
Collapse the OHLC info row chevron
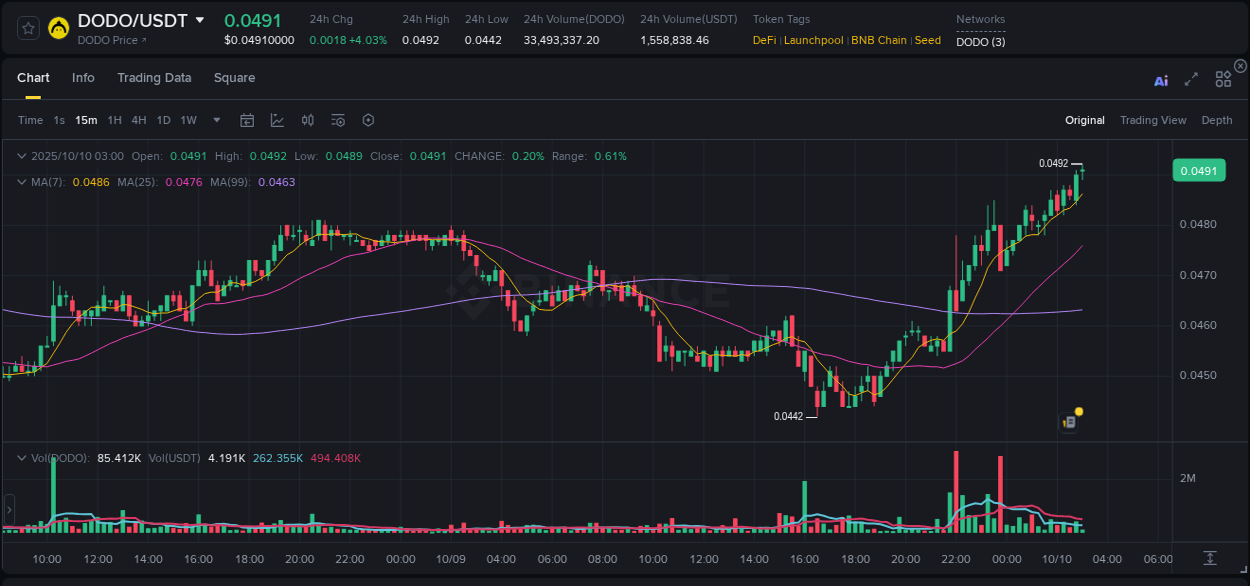tap(22, 156)
